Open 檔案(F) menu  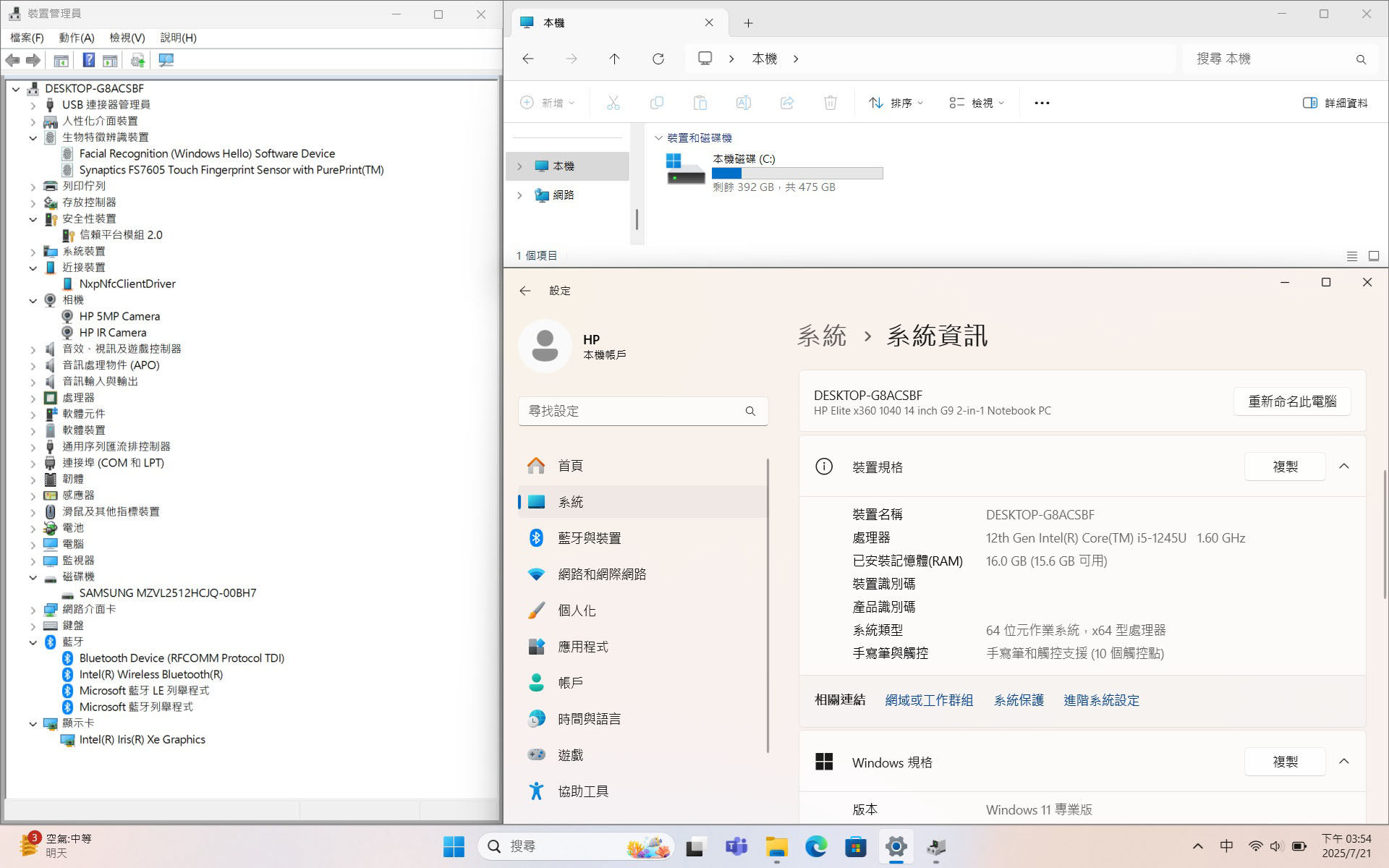click(x=27, y=38)
